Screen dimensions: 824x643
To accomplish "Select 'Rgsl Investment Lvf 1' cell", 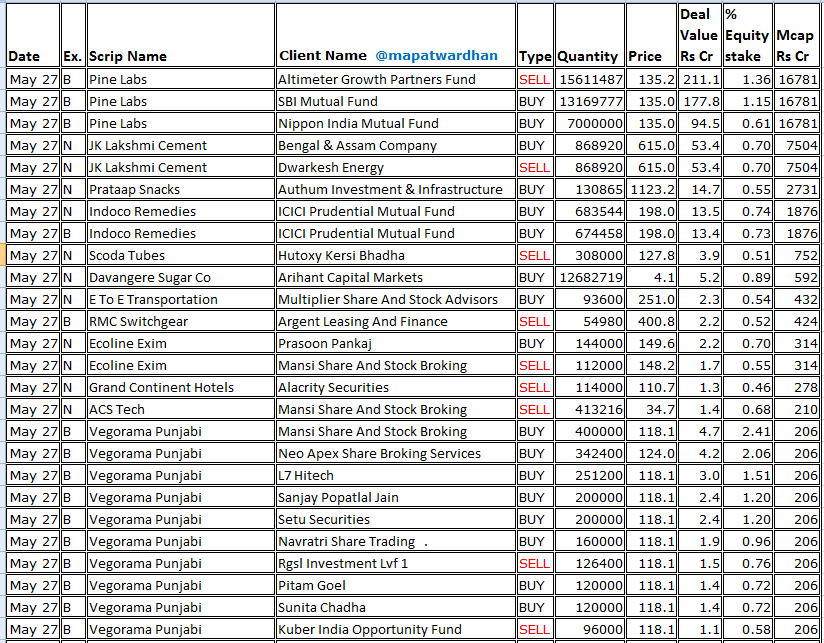I will (x=396, y=564).
